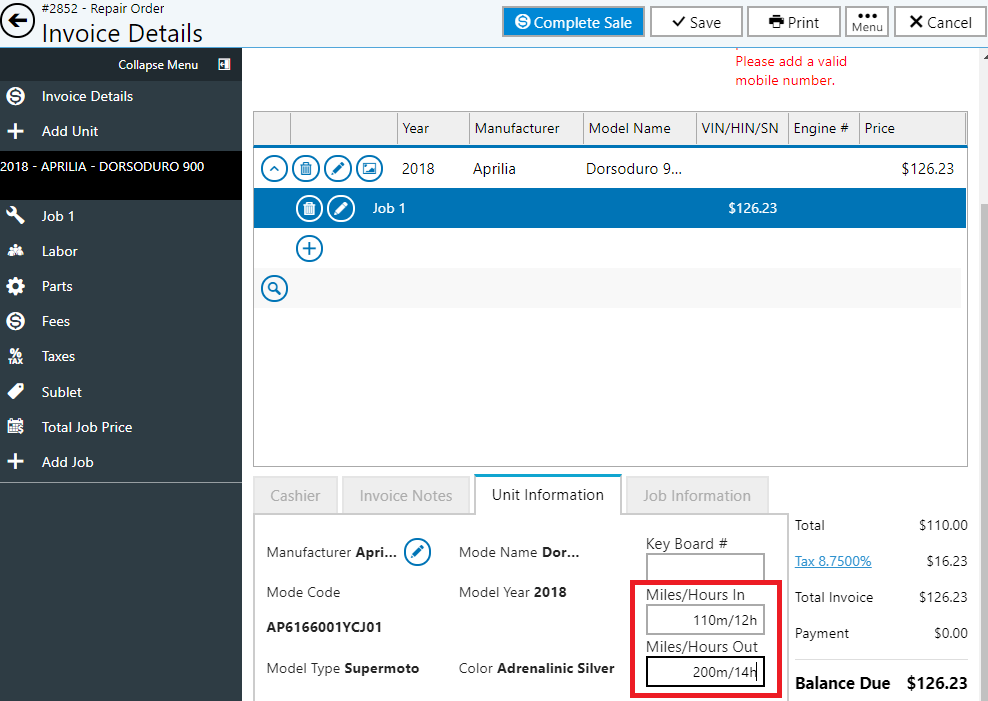Click the Complete Sale button
The image size is (988, 701).
573,22
